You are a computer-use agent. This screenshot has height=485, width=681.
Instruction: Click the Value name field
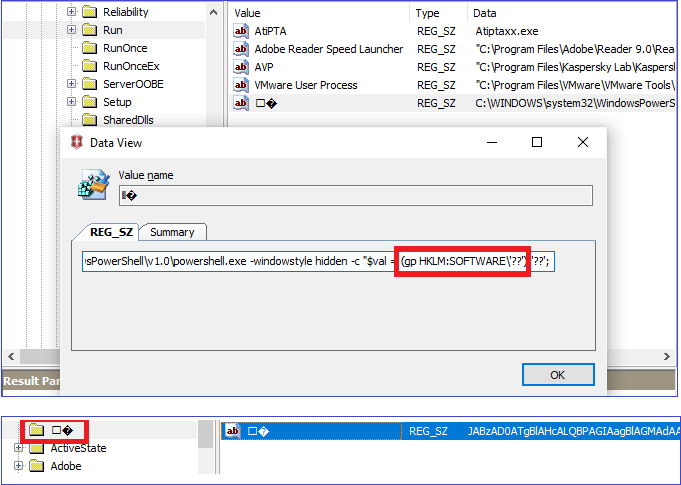click(x=356, y=196)
